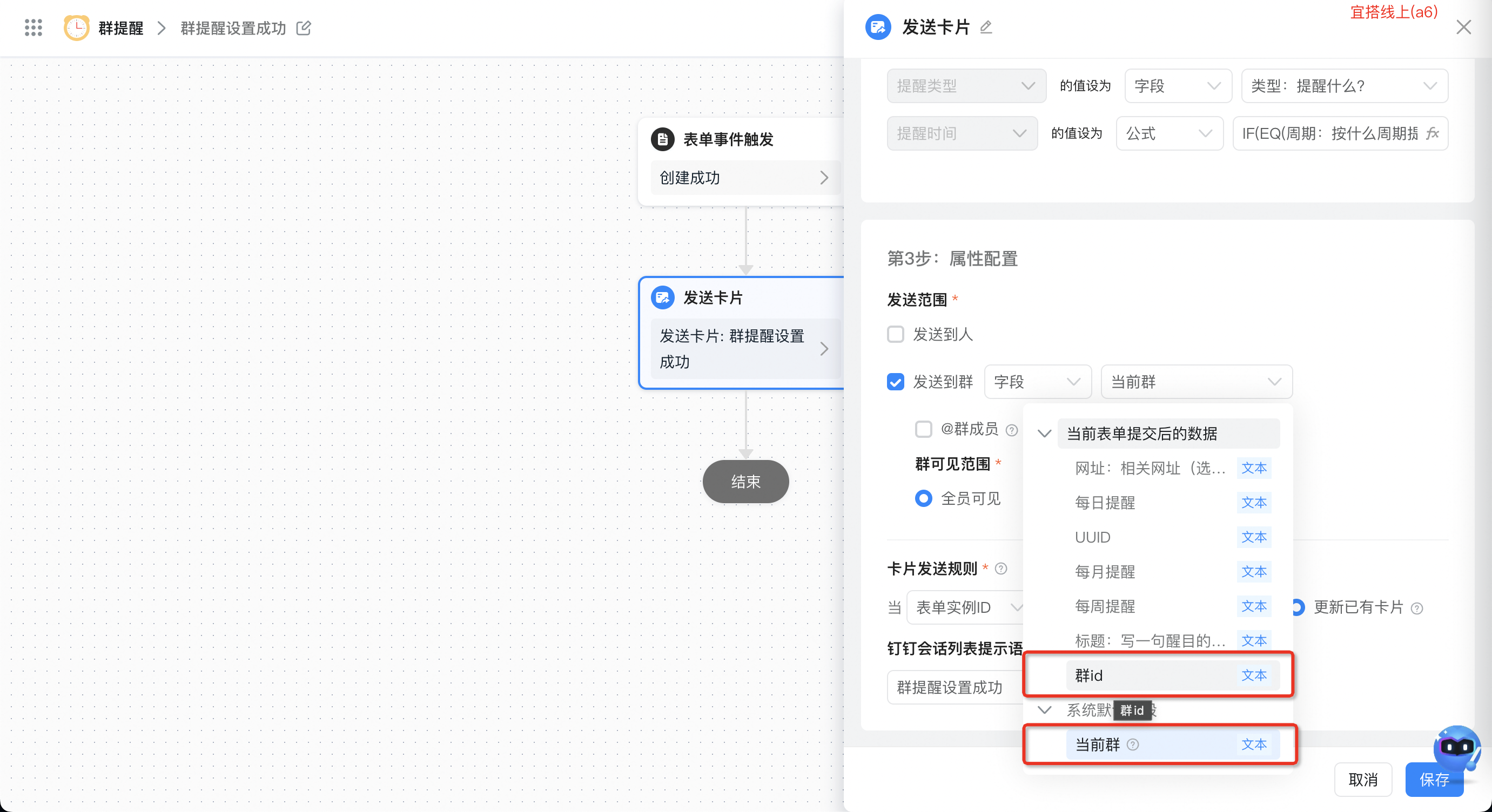Edit the 群提醒设置成功 title pencil icon

[x=304, y=28]
